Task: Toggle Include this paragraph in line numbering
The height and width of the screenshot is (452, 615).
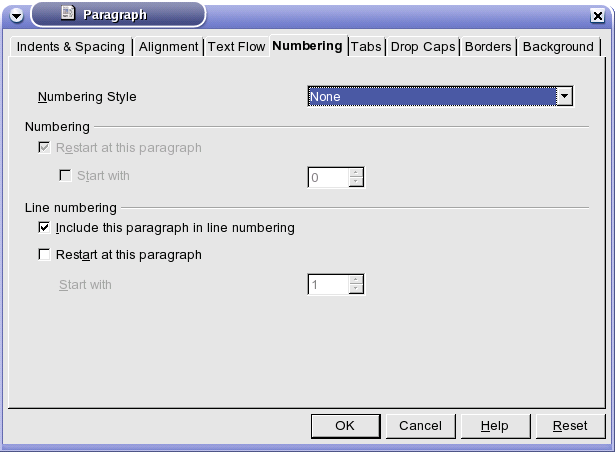Action: pos(44,228)
